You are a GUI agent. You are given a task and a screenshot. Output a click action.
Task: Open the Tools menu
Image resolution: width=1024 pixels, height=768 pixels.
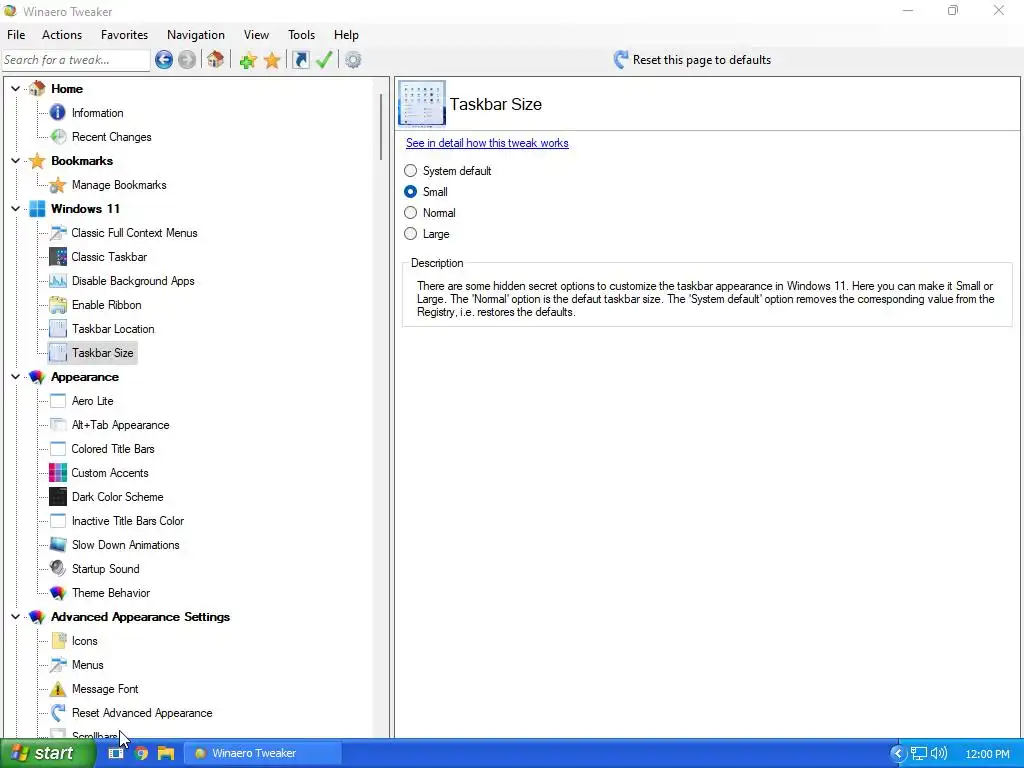(301, 35)
